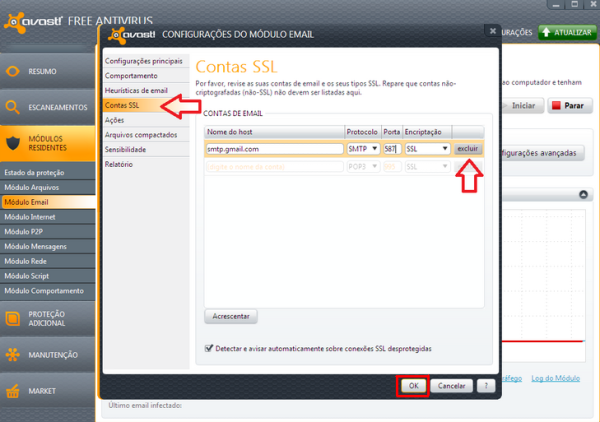Image resolution: width=600 pixels, height=422 pixels.
Task: Click the Manutenção asterisk icon
Action: pos(13,355)
